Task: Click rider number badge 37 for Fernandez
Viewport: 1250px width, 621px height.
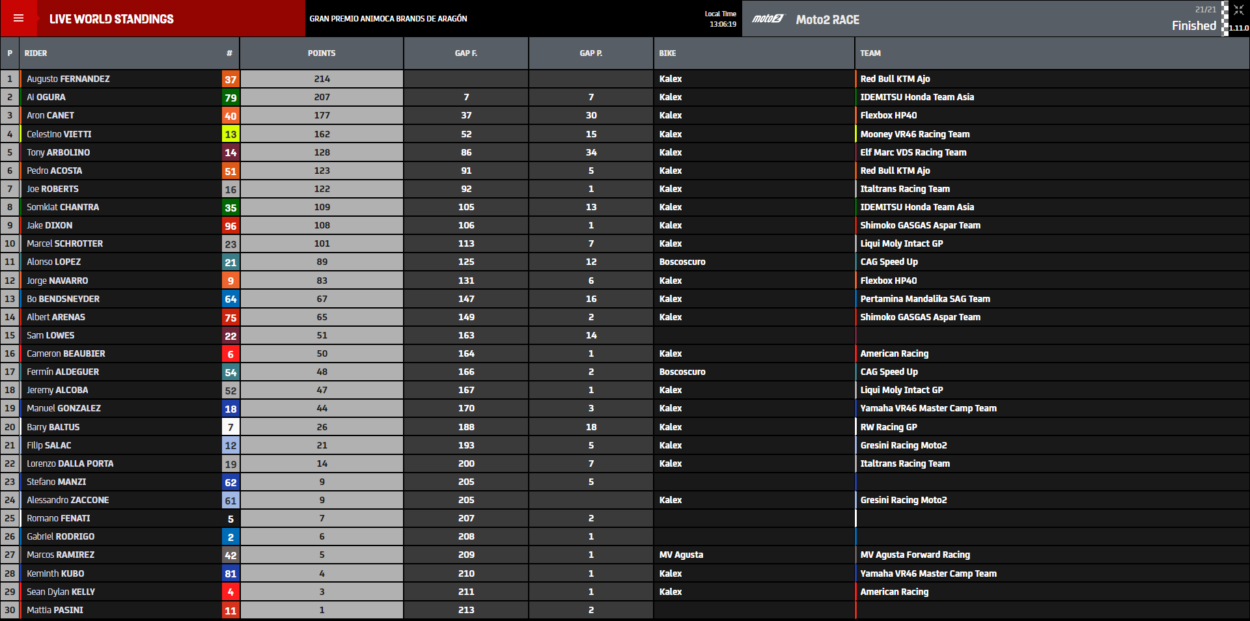Action: 230,79
